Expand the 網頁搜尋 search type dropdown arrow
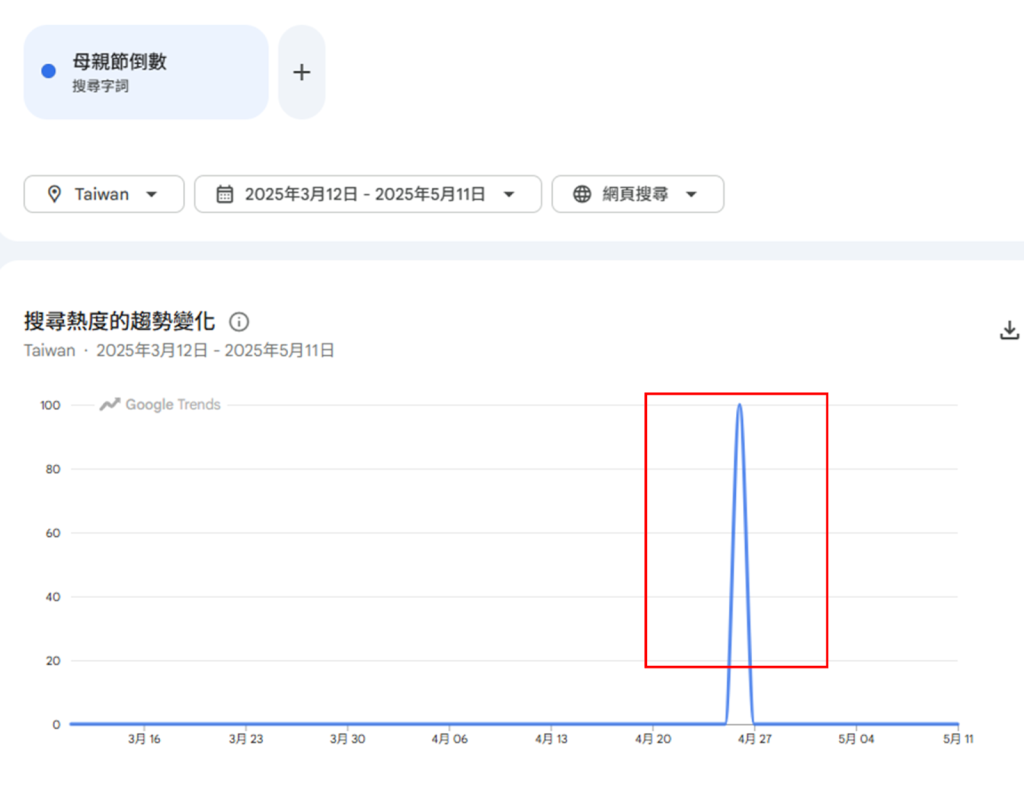The height and width of the screenshot is (788, 1024). point(691,194)
